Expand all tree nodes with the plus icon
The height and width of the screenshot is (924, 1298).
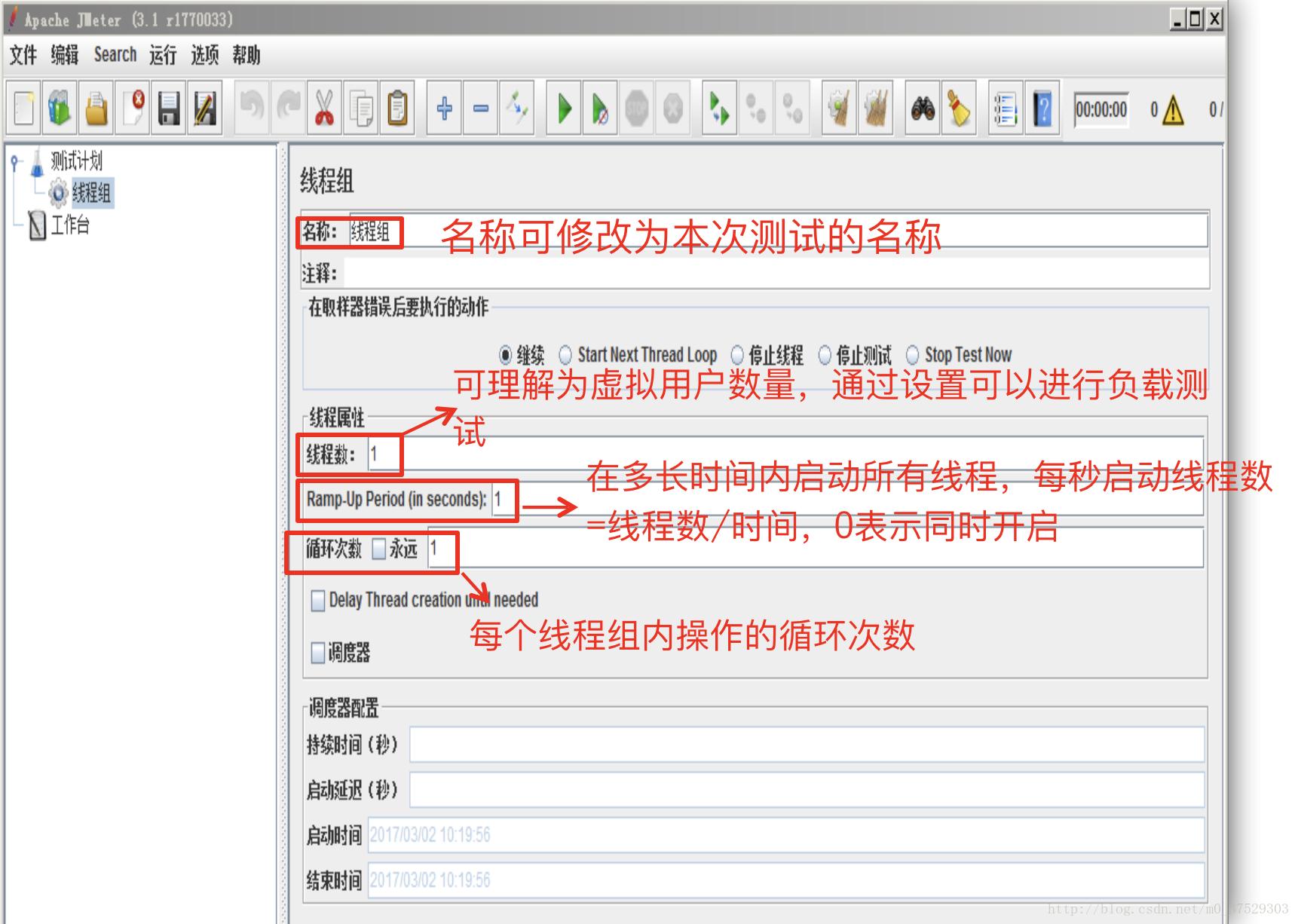(443, 109)
